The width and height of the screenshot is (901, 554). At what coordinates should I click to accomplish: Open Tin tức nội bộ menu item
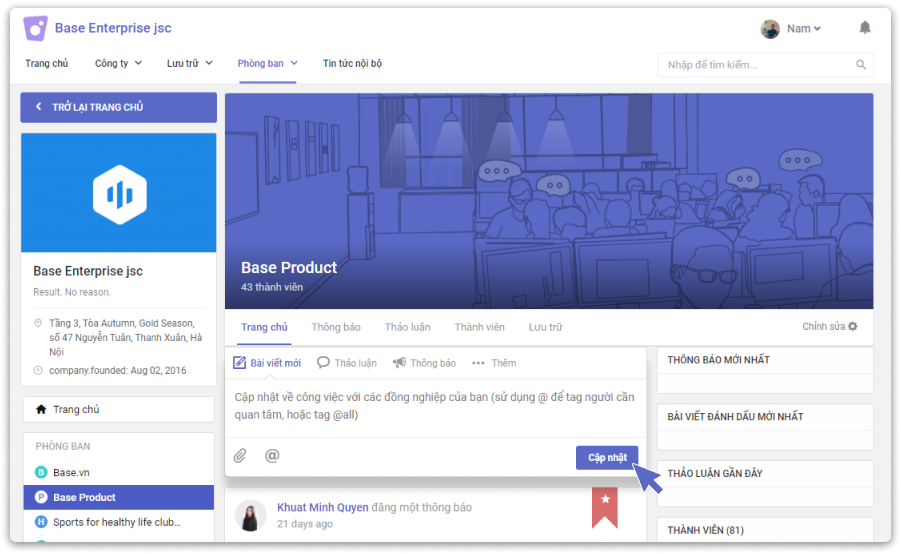click(352, 63)
